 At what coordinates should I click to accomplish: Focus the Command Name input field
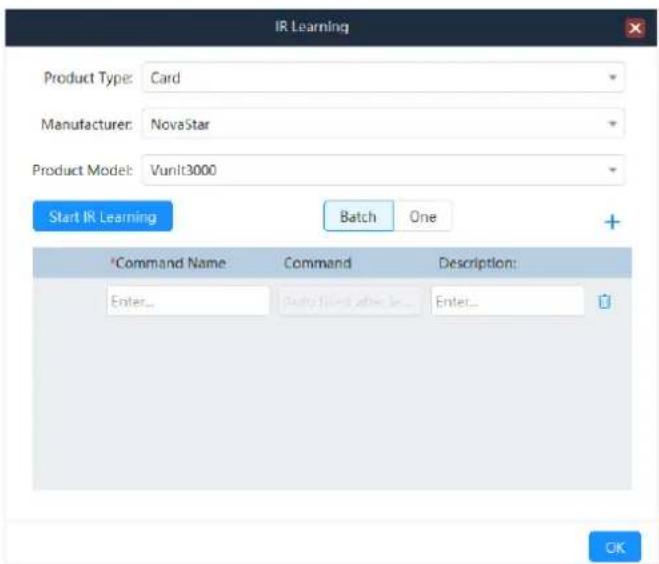188,301
